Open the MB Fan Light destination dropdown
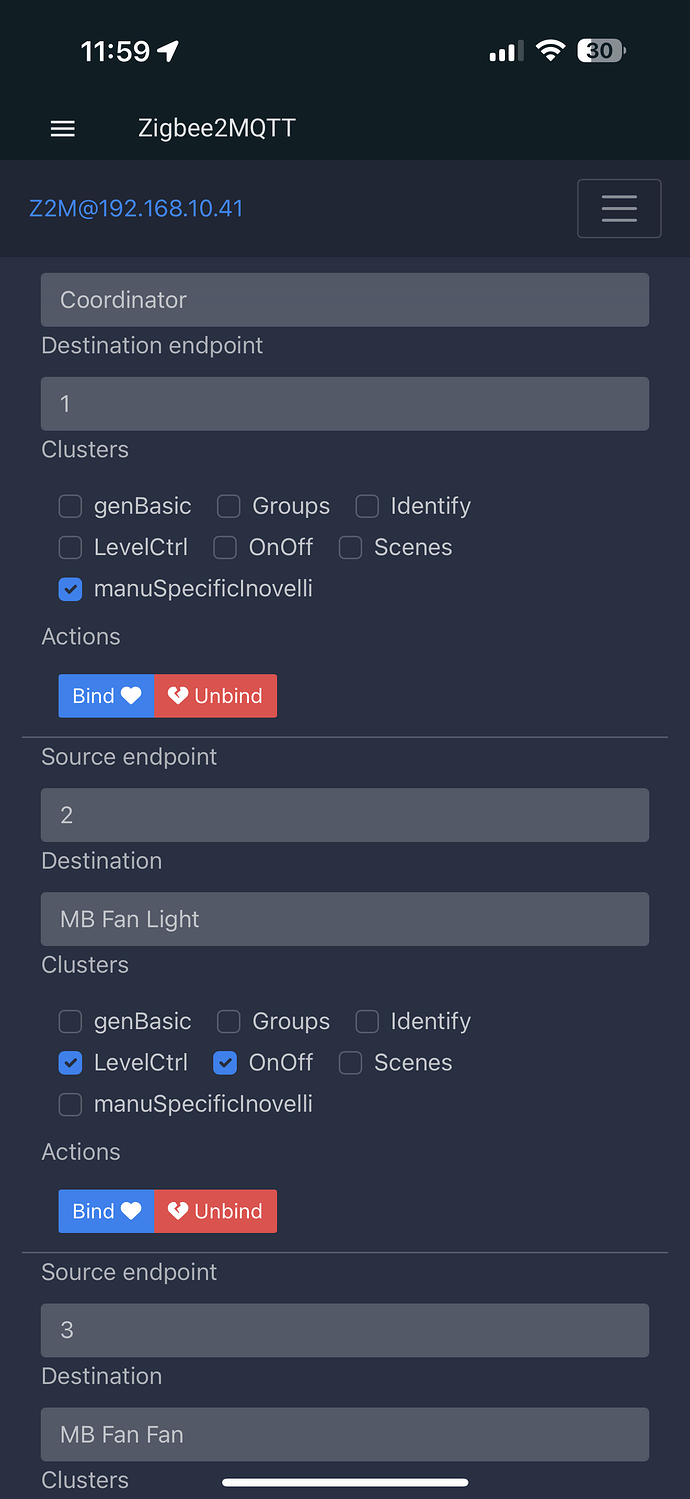690x1499 pixels. pos(345,919)
